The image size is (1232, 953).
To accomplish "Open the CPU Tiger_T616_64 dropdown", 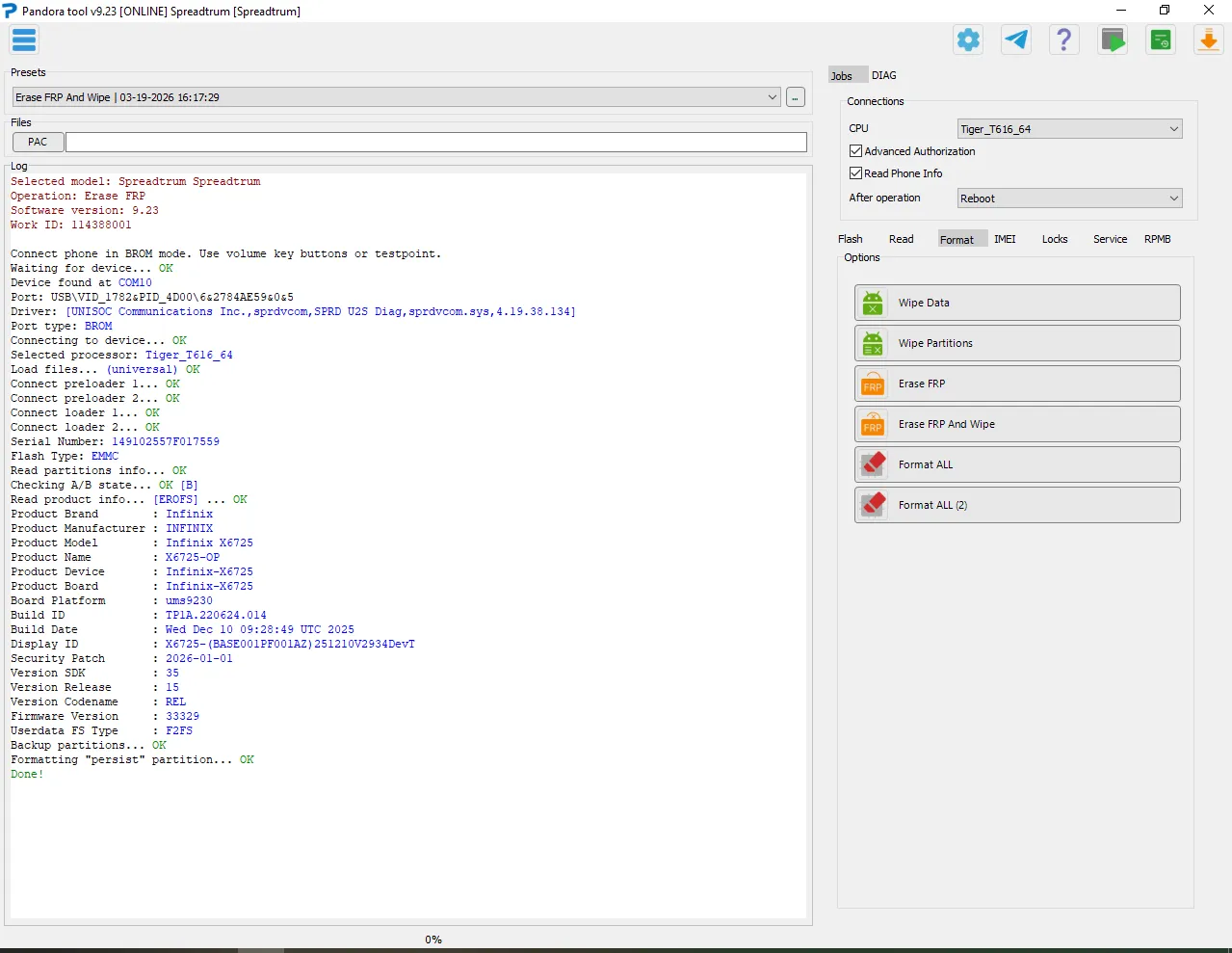I will (x=1069, y=129).
